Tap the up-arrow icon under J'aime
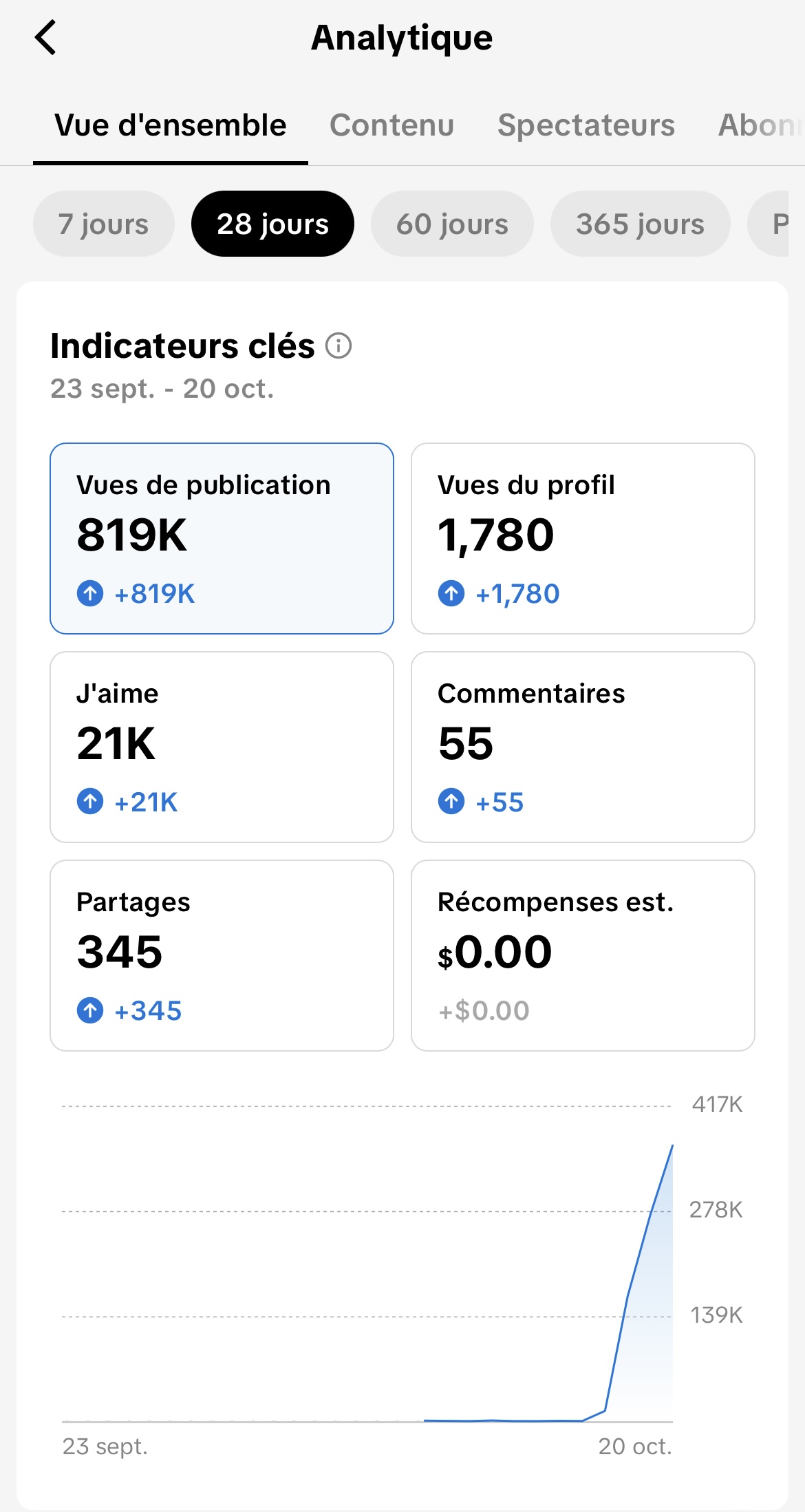This screenshot has width=805, height=1512. click(x=90, y=802)
